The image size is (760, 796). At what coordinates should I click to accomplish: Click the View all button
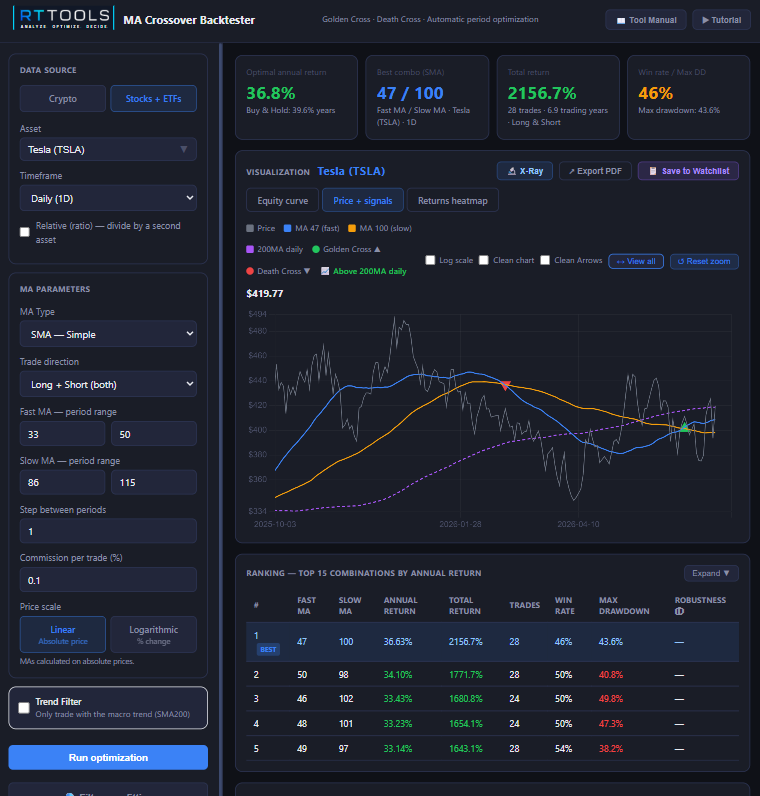(x=636, y=261)
